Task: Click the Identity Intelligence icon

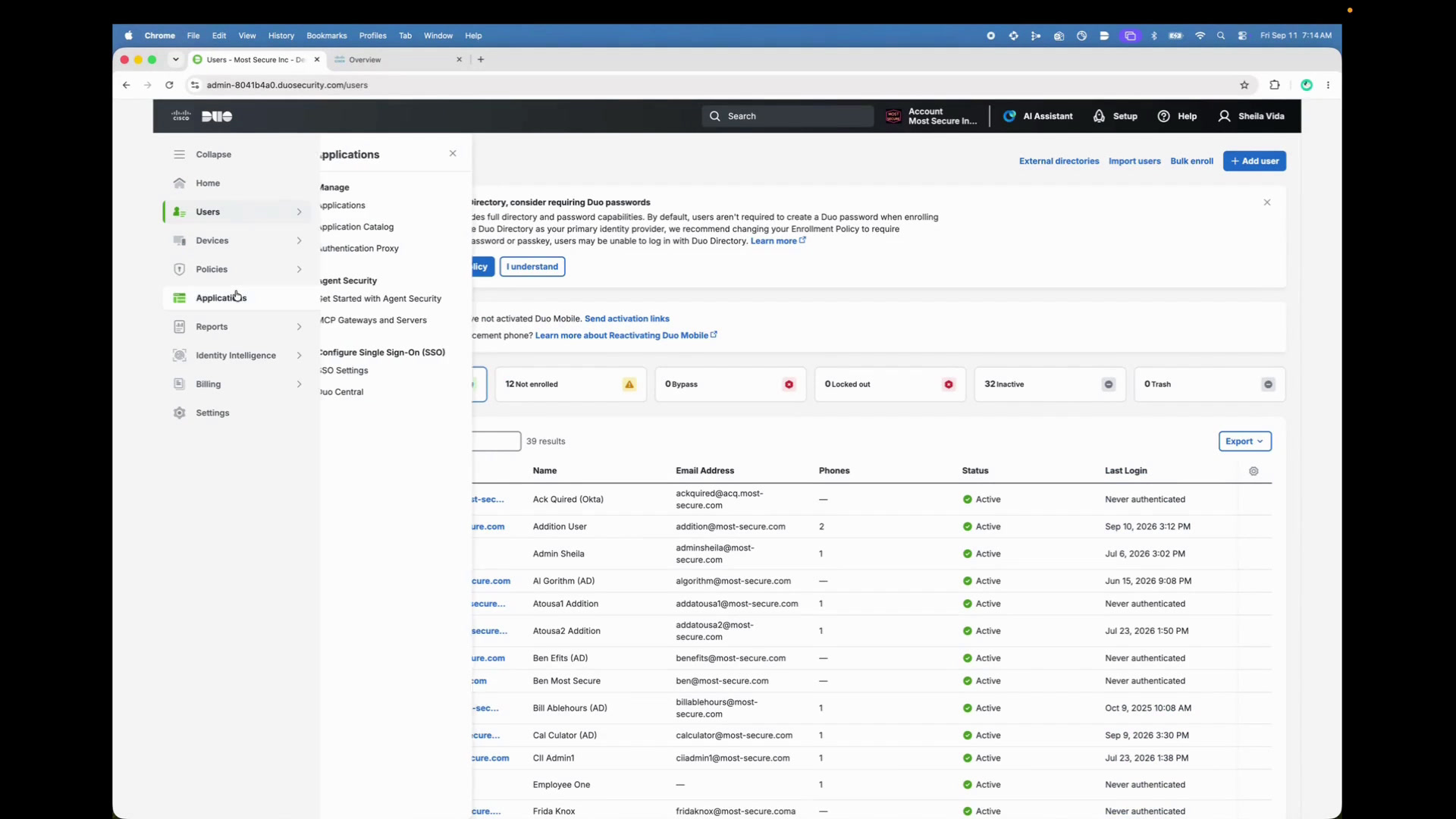Action: (179, 356)
